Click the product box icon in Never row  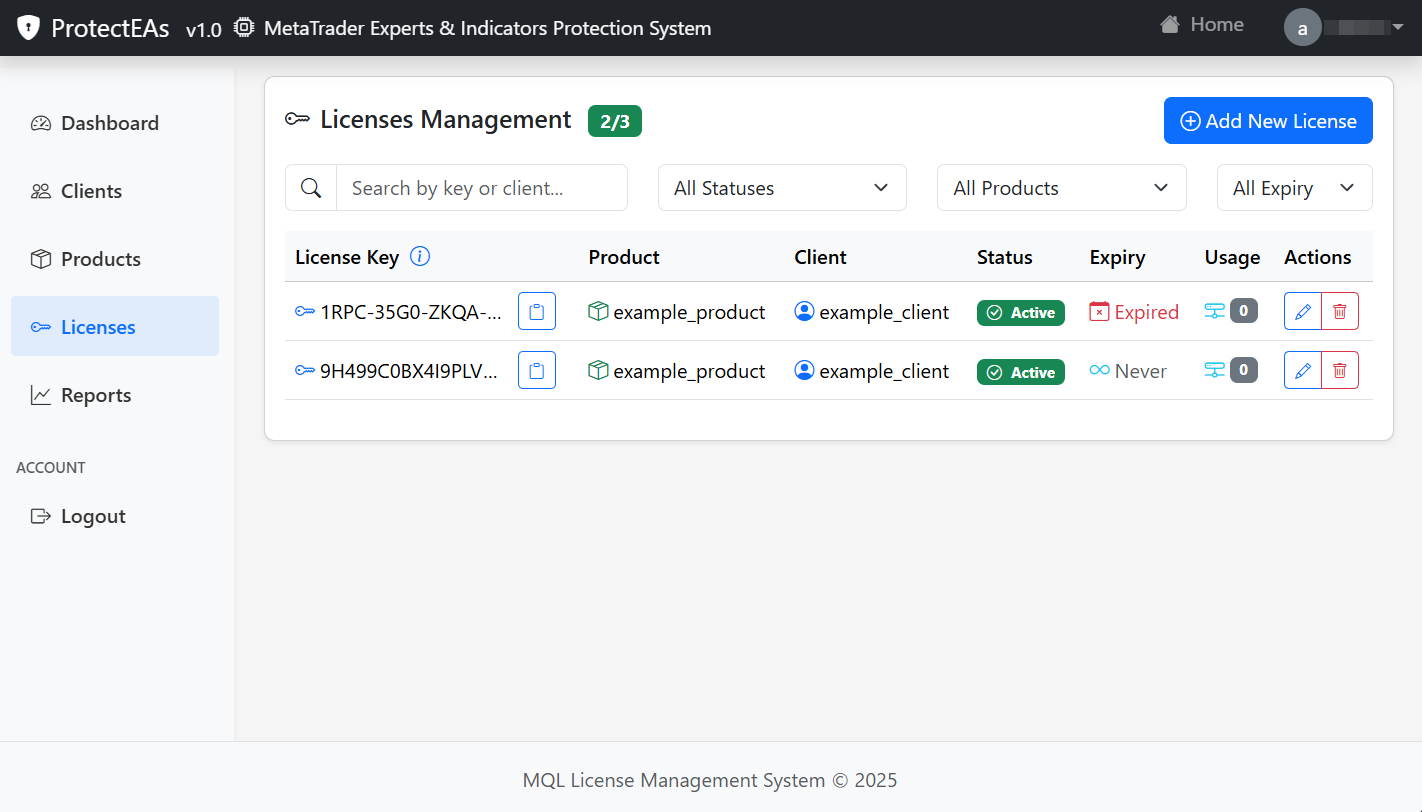coord(598,370)
